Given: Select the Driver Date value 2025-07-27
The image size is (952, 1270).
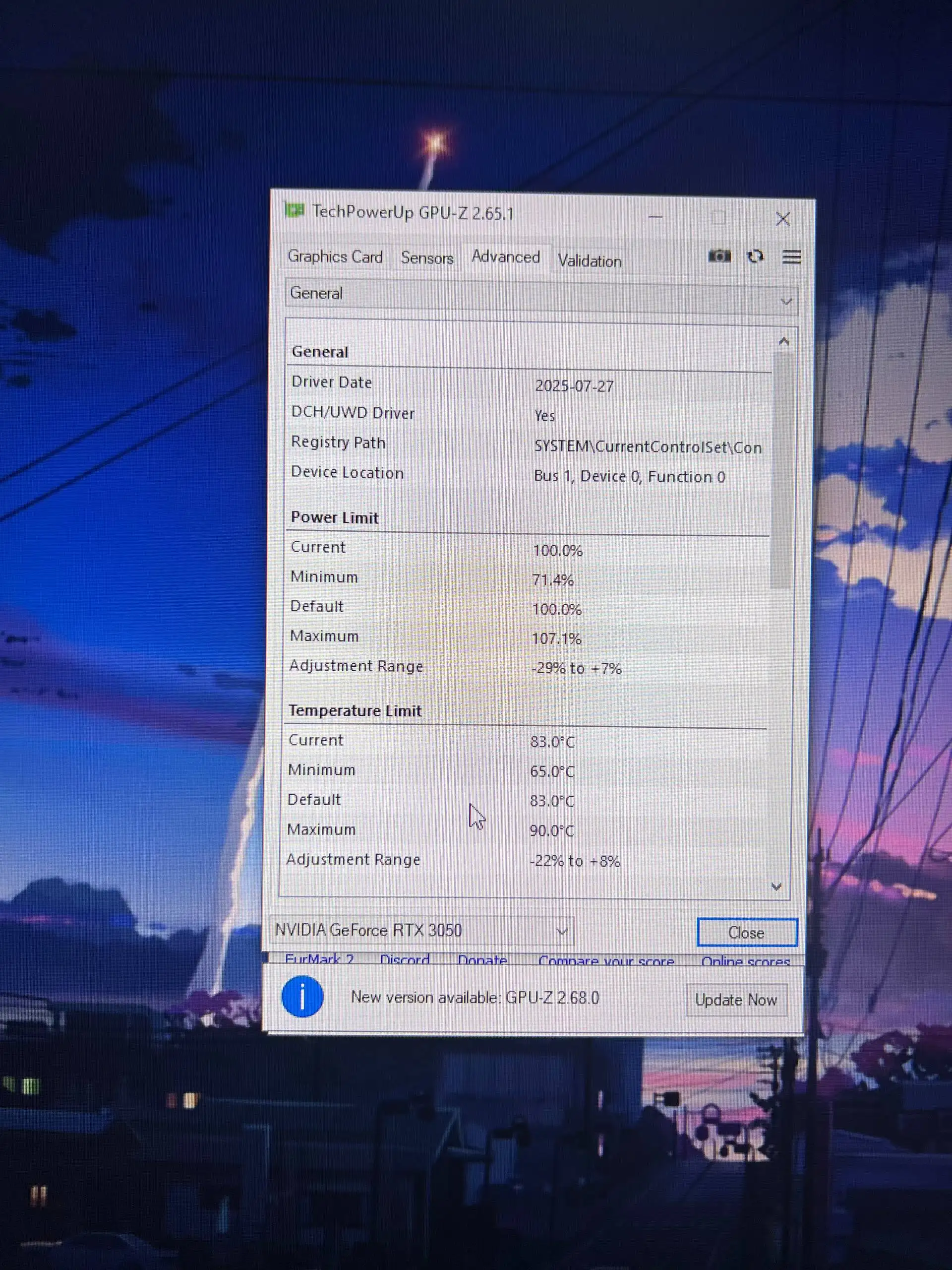Looking at the screenshot, I should [x=574, y=386].
